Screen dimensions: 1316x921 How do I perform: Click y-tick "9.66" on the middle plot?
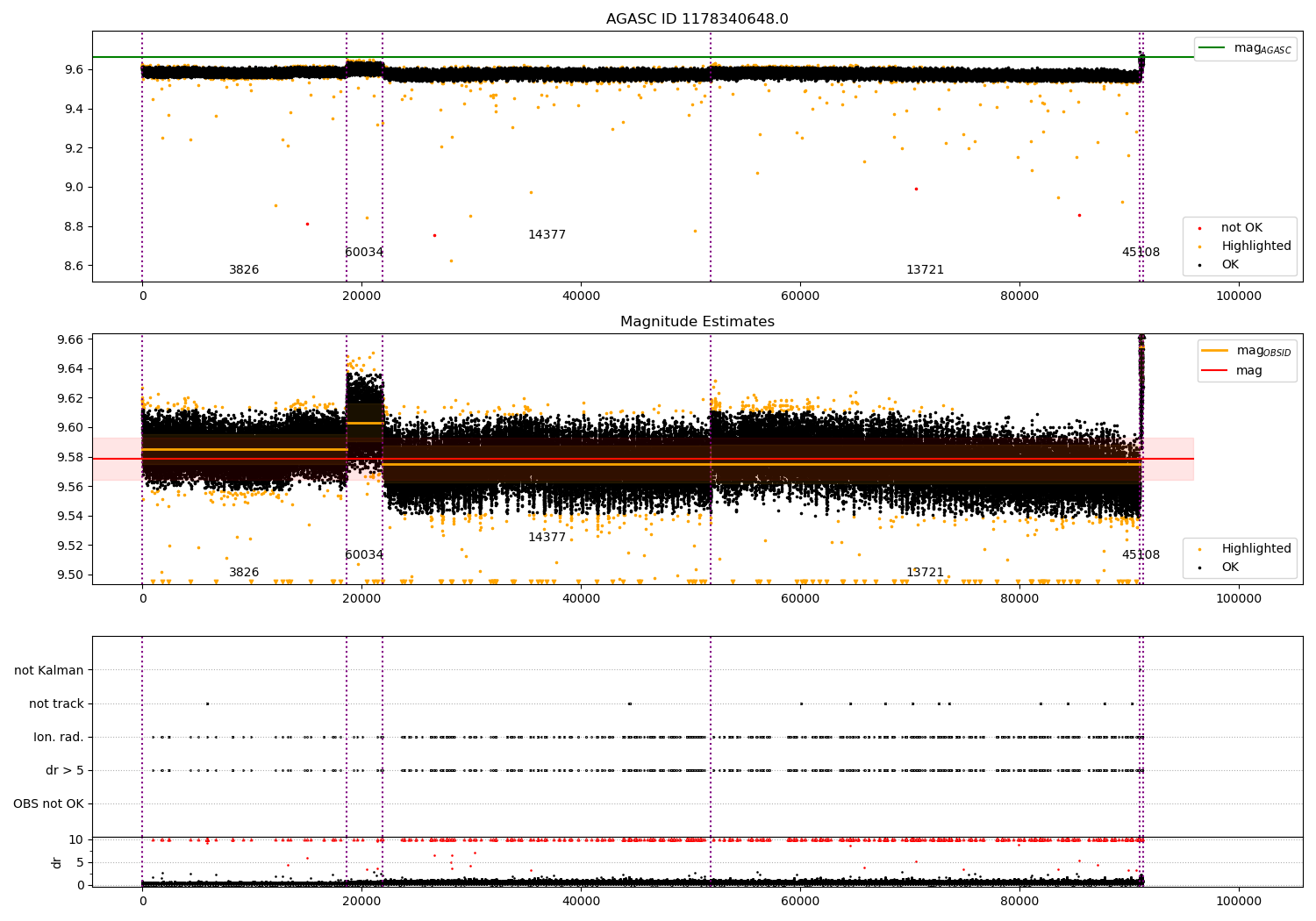70,339
